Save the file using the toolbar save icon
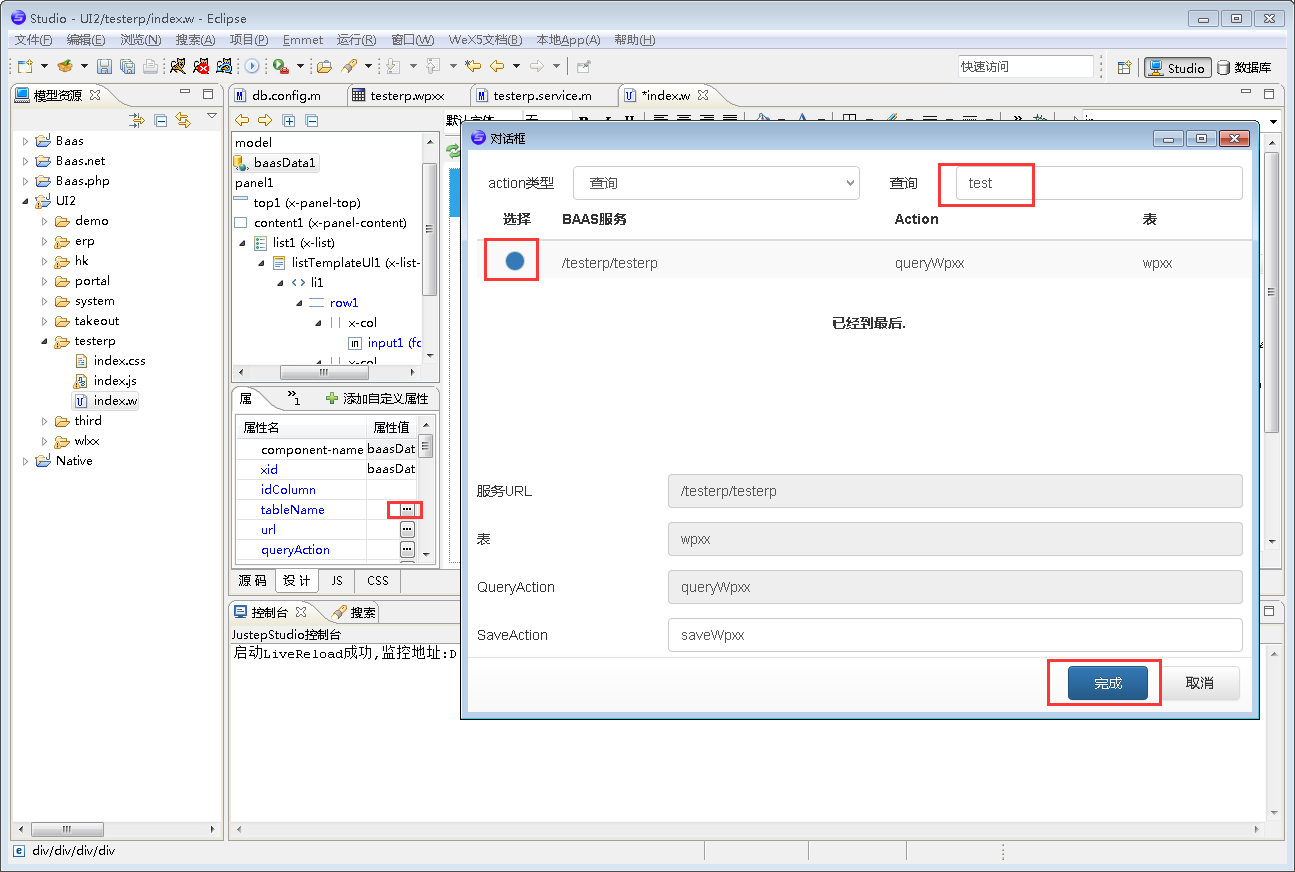1295x872 pixels. (x=103, y=66)
